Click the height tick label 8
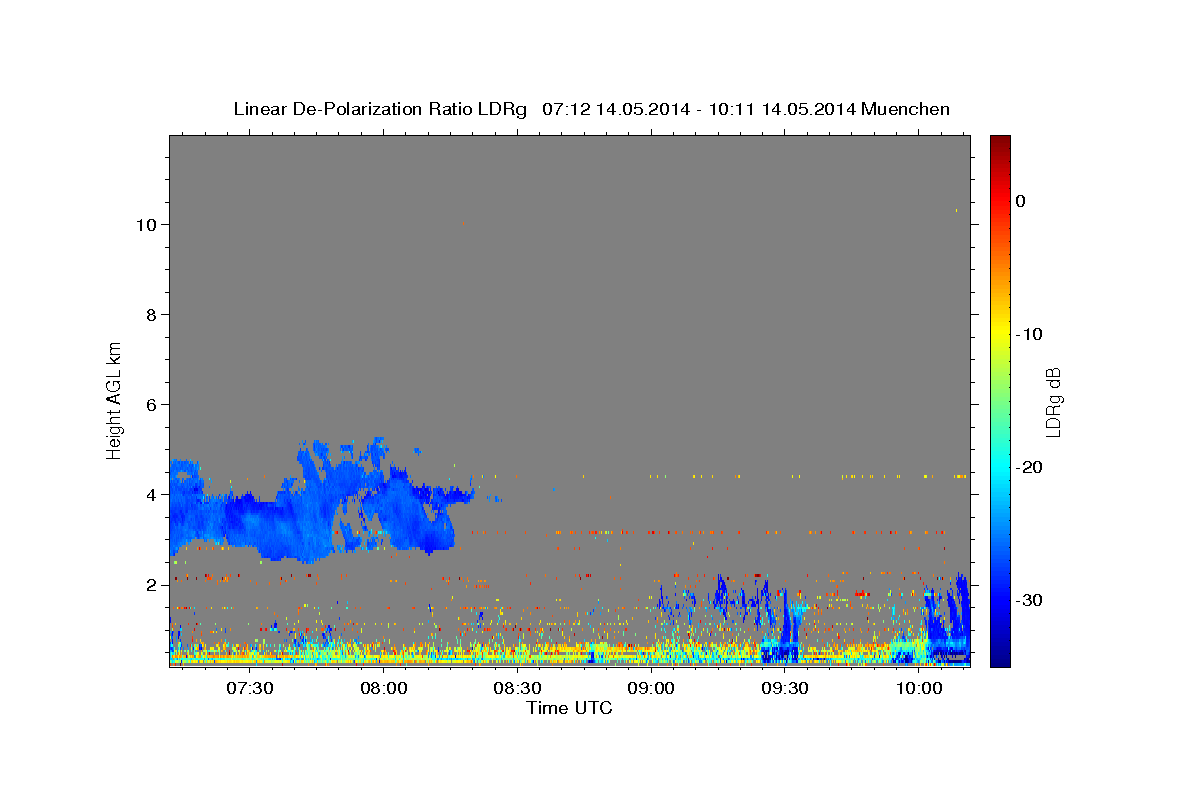The image size is (1200, 800). tap(151, 315)
